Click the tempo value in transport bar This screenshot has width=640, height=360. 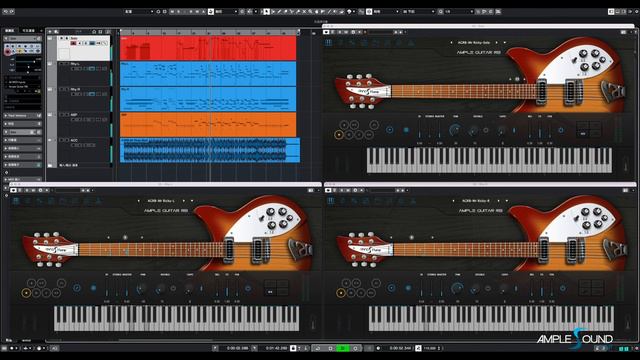pyautogui.click(x=430, y=348)
